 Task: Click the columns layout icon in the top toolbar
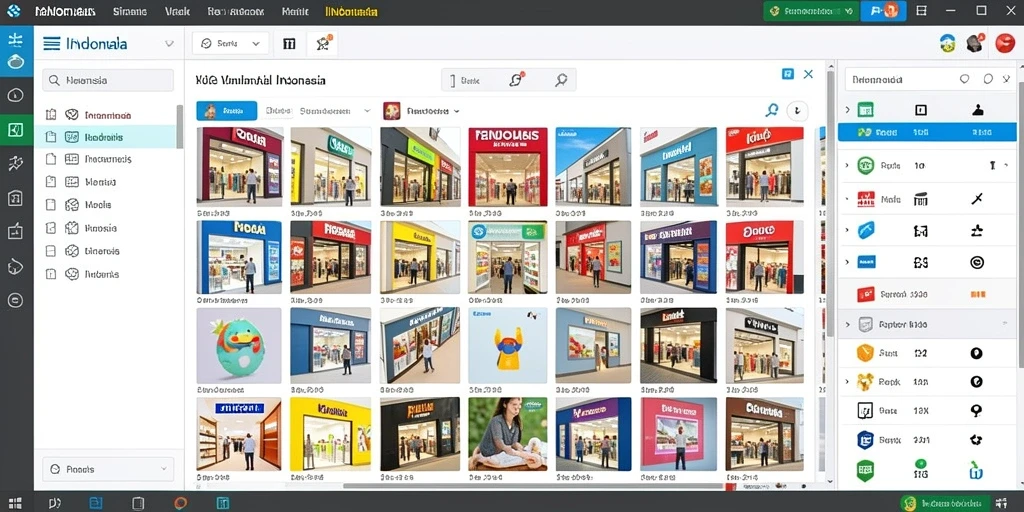[289, 44]
